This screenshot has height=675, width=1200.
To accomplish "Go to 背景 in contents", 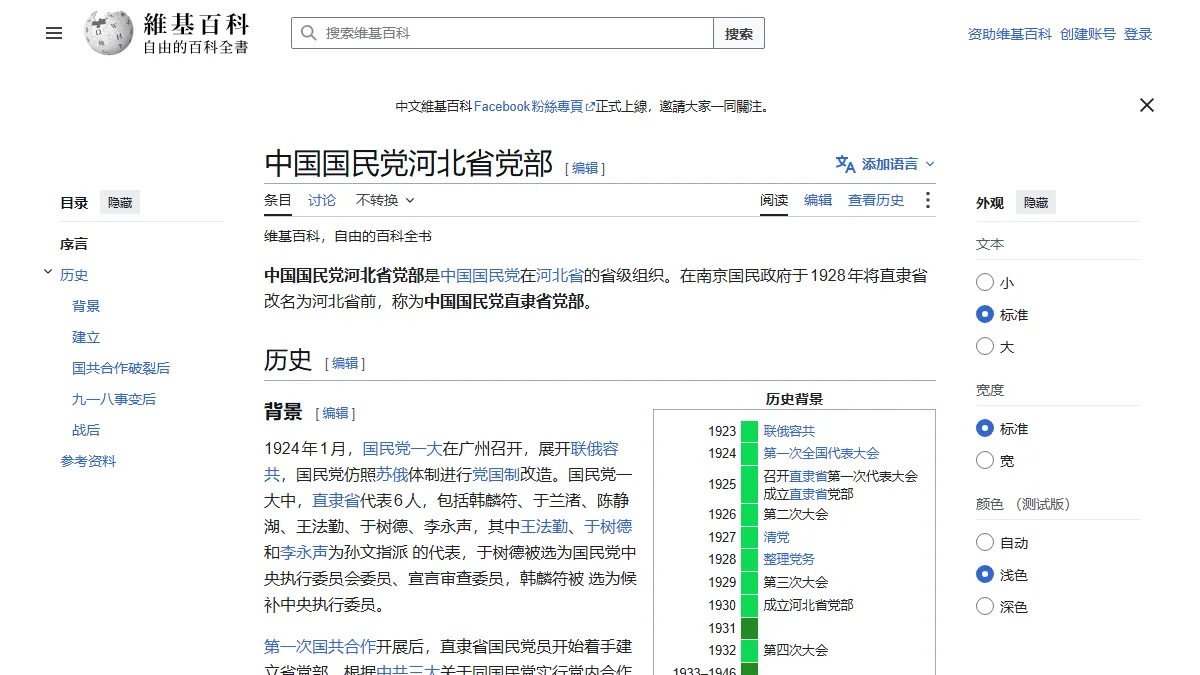I will [86, 306].
